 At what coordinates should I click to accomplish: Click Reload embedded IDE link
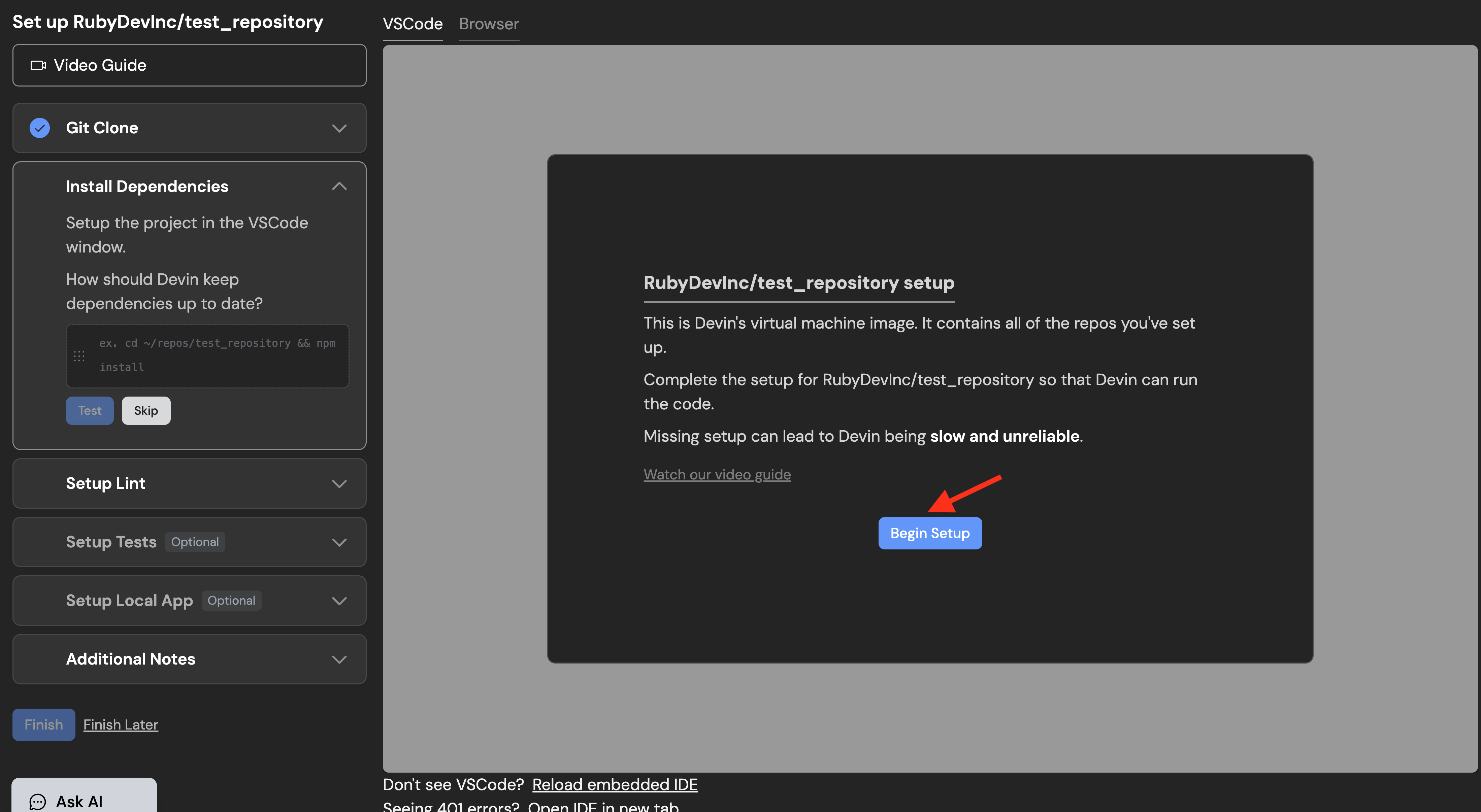point(615,784)
